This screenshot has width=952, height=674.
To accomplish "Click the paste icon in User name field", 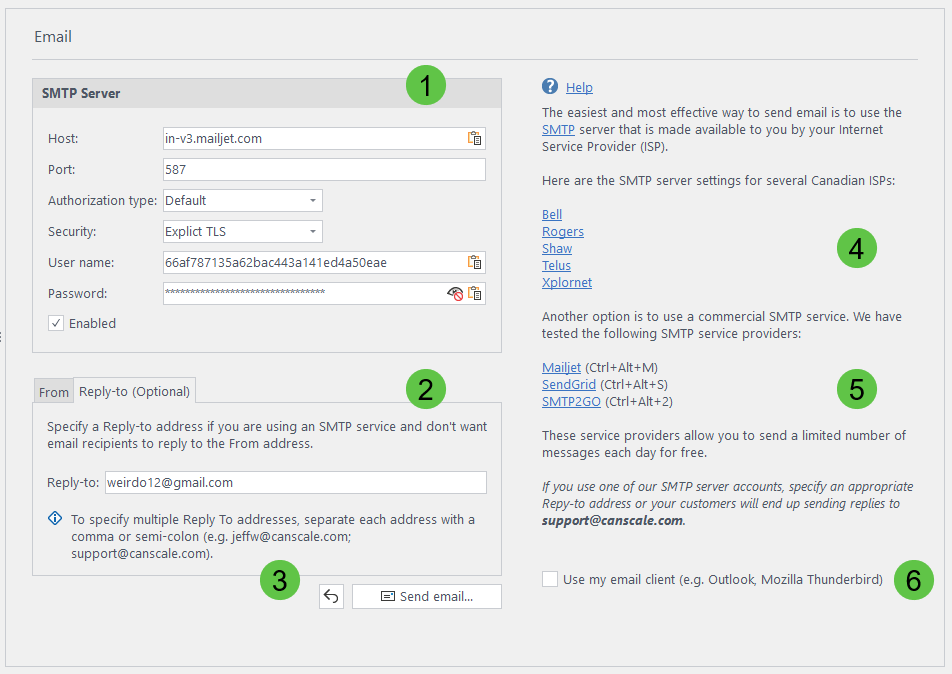I will tap(475, 263).
